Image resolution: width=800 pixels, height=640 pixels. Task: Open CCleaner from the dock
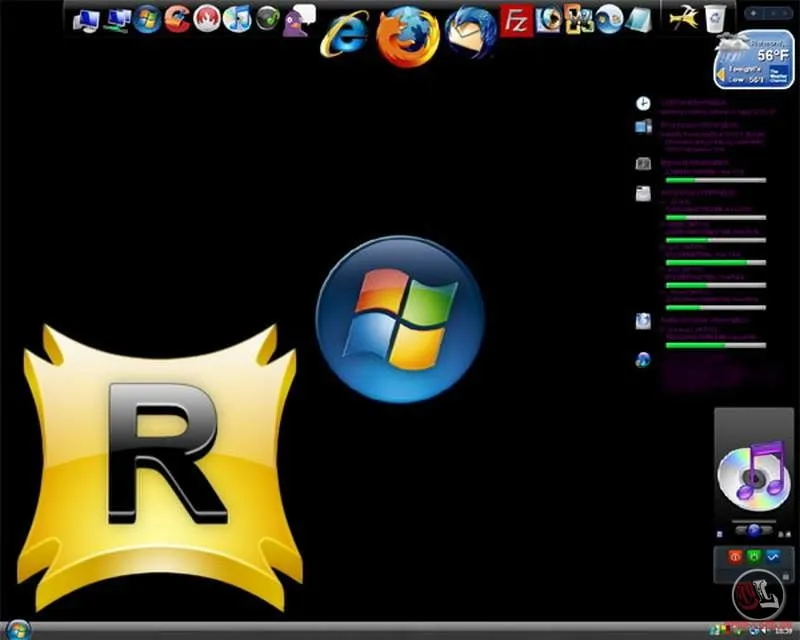coord(177,19)
